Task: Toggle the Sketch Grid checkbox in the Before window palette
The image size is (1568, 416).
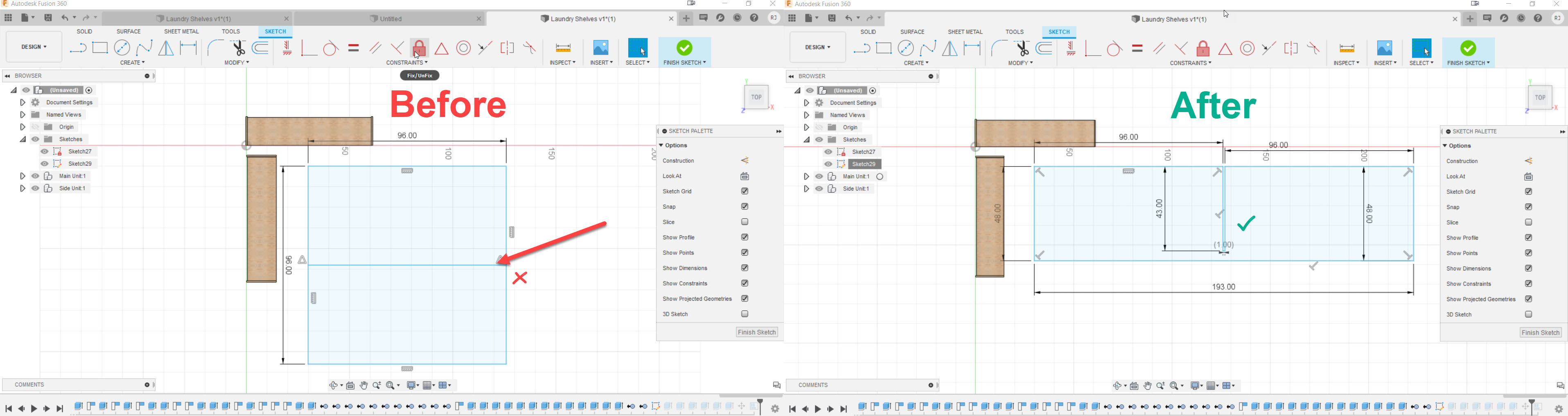Action: [745, 191]
